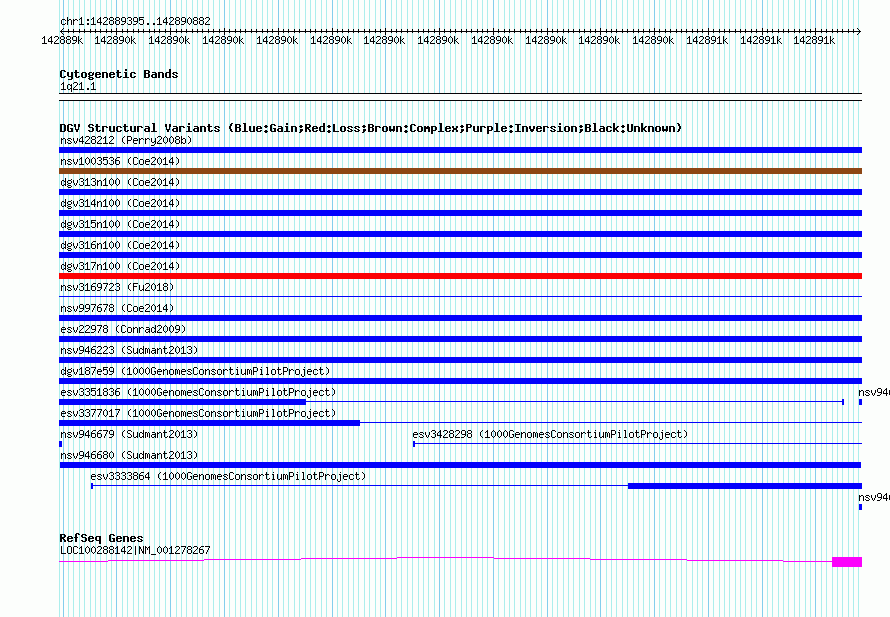Viewport: 890px width, 617px height.
Task: Click the dgv187e59 variant label
Action: coord(195,371)
